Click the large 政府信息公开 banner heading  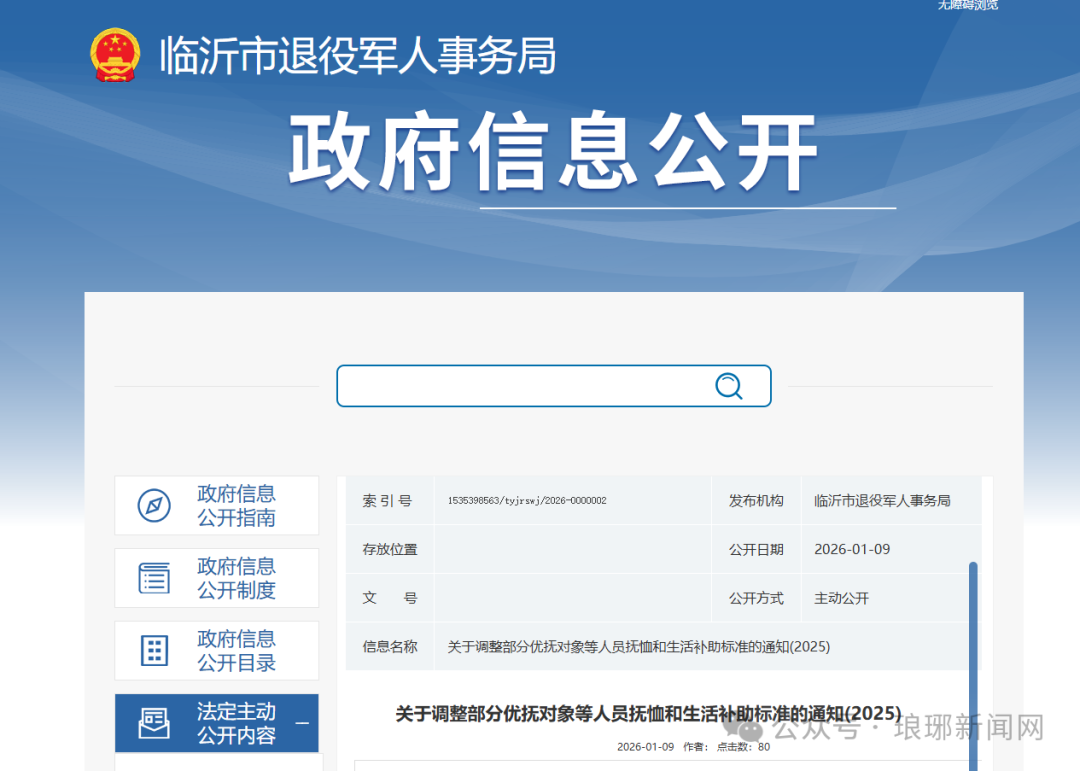tap(553, 152)
